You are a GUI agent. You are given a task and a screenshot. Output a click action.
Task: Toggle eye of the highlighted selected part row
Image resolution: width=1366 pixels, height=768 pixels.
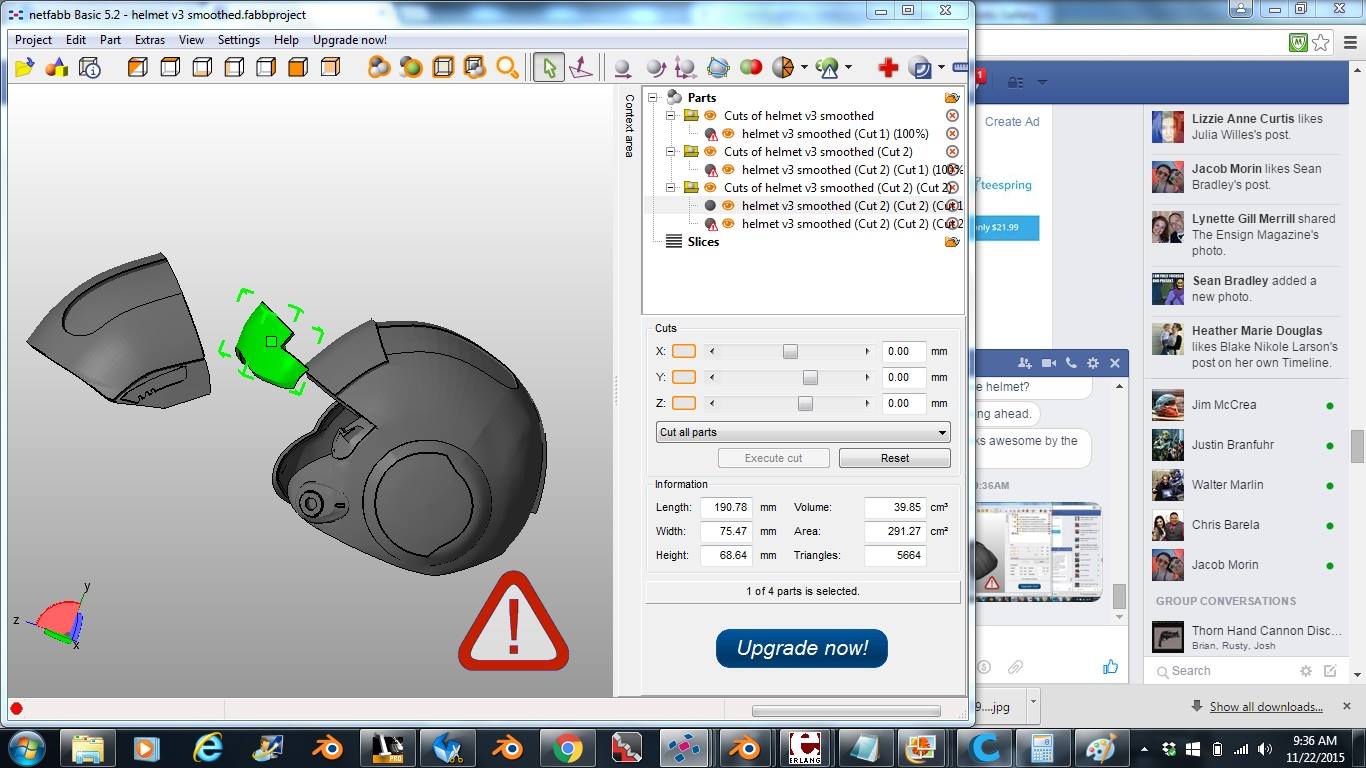tap(728, 206)
